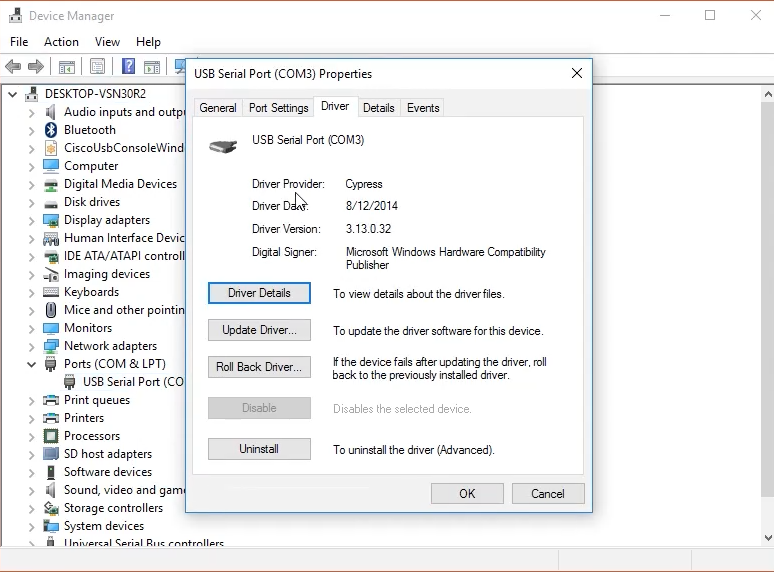
Task: Click Roll Back Driver... button
Action: (259, 367)
